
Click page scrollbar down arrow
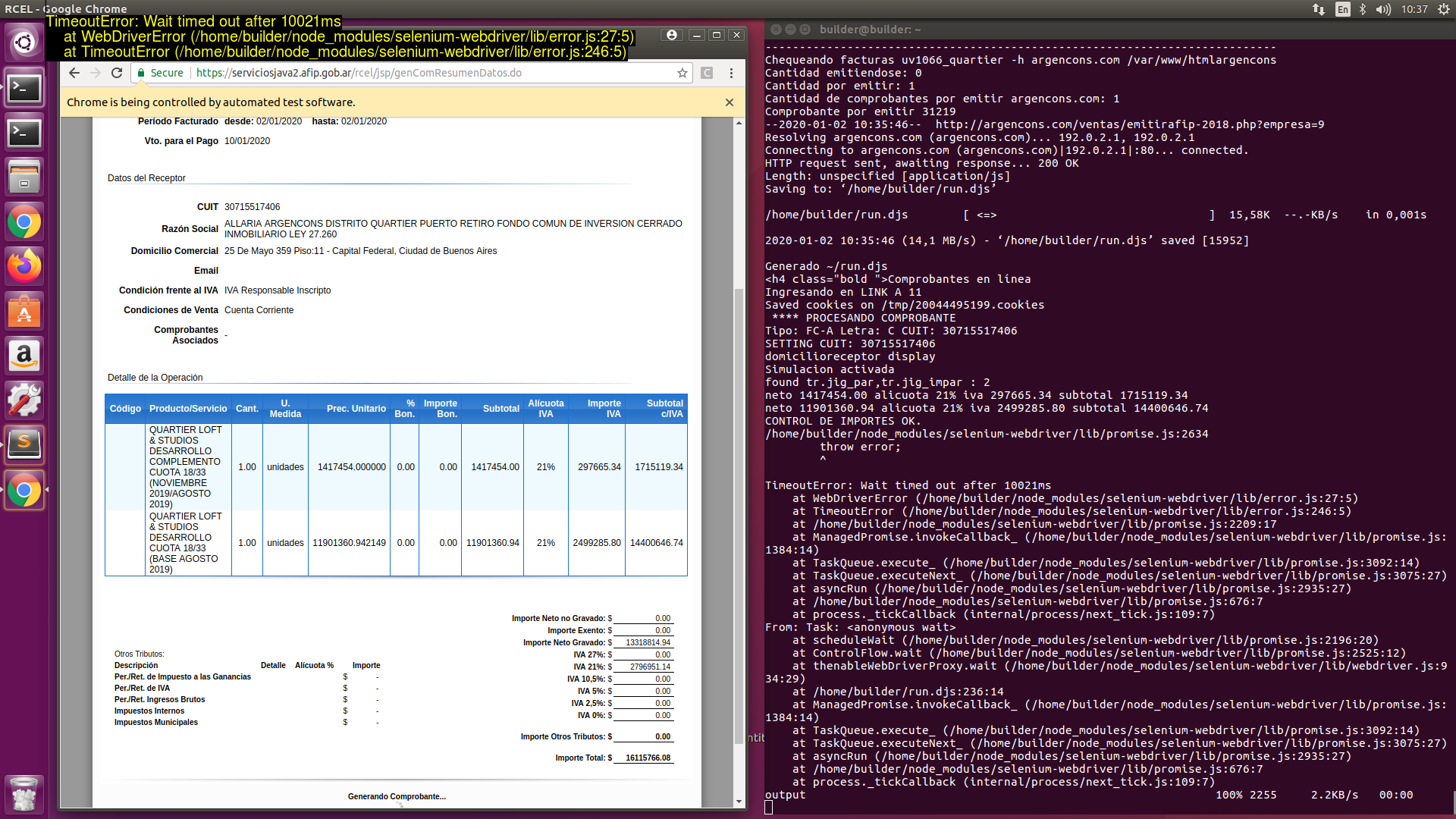tap(739, 802)
